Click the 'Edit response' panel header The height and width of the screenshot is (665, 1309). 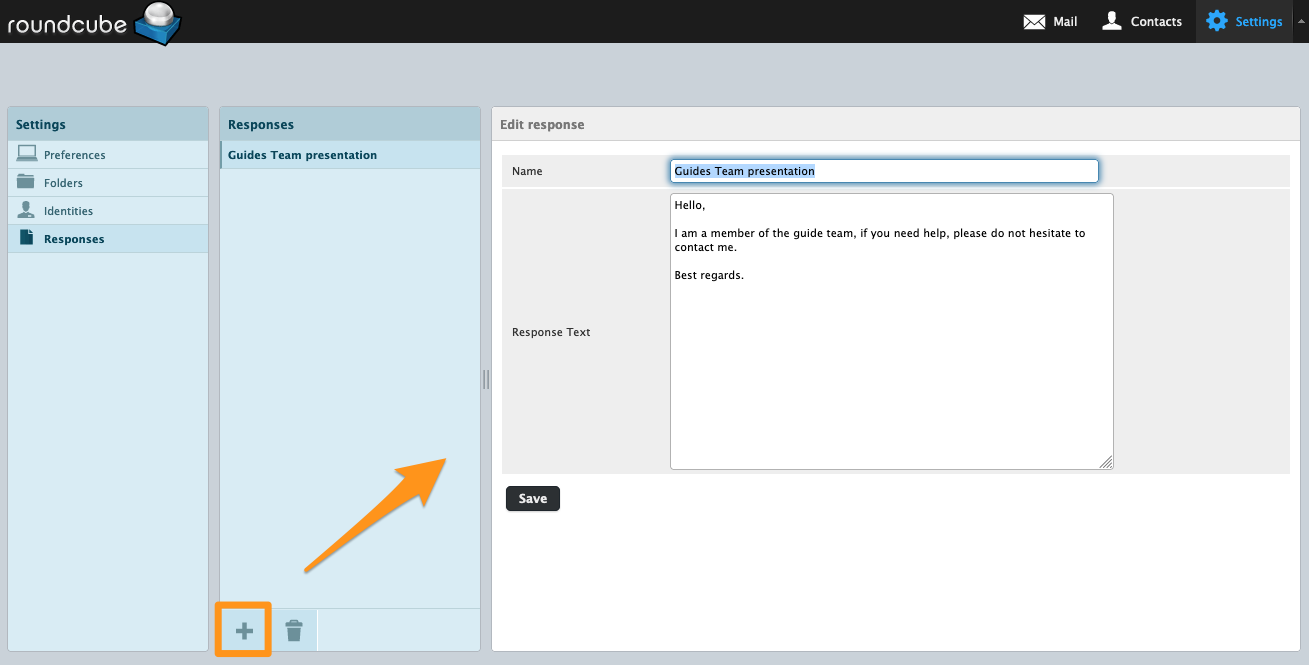coord(542,125)
